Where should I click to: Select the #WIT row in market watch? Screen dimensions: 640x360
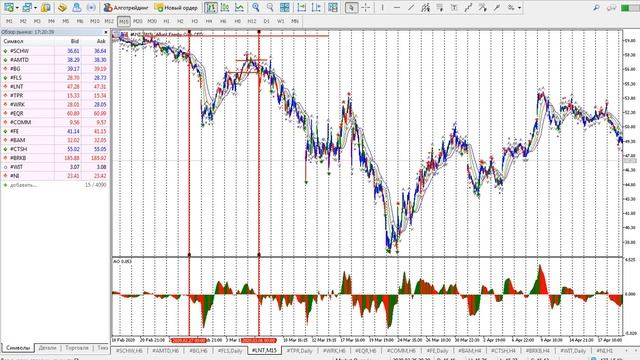pyautogui.click(x=55, y=167)
